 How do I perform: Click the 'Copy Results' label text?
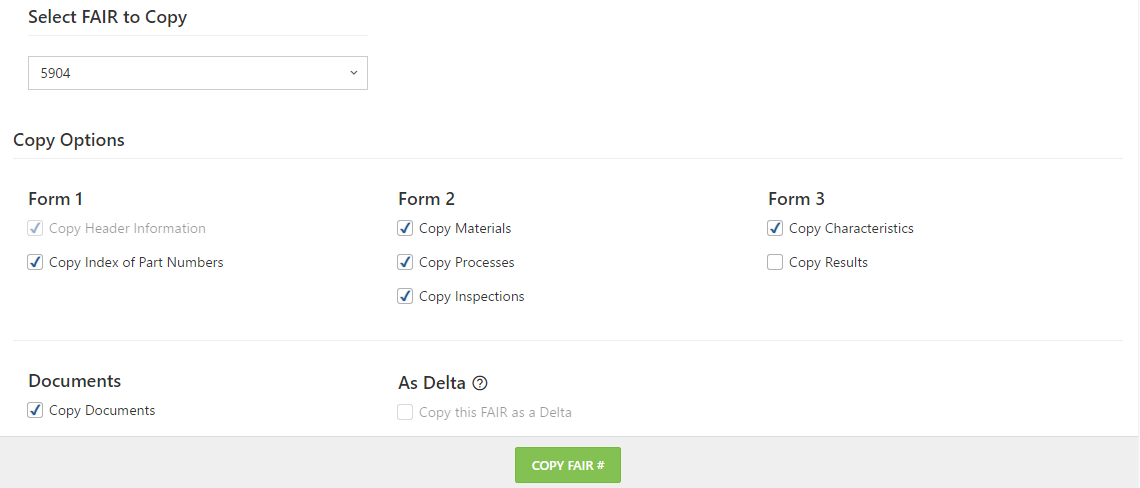828,263
